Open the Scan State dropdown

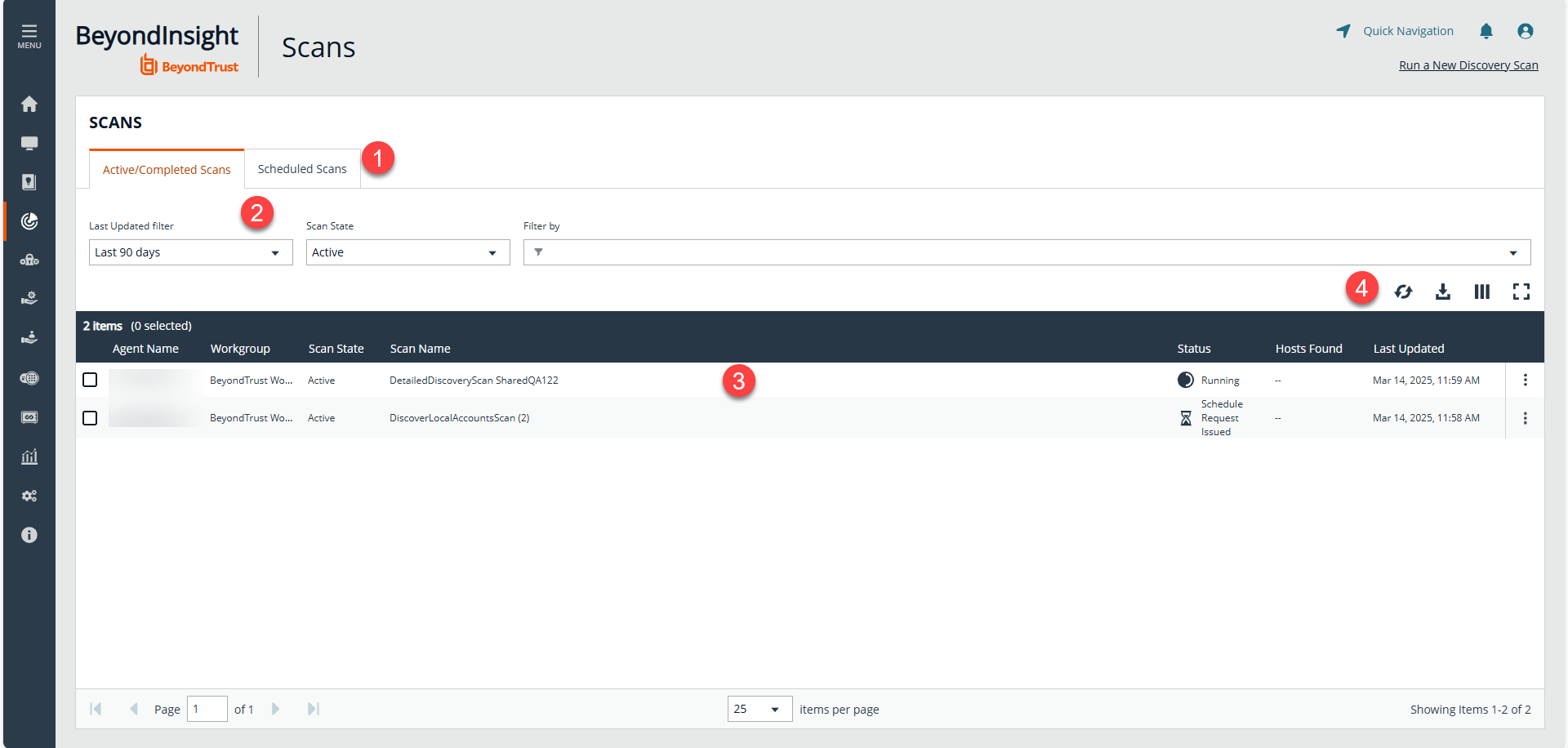coord(408,252)
